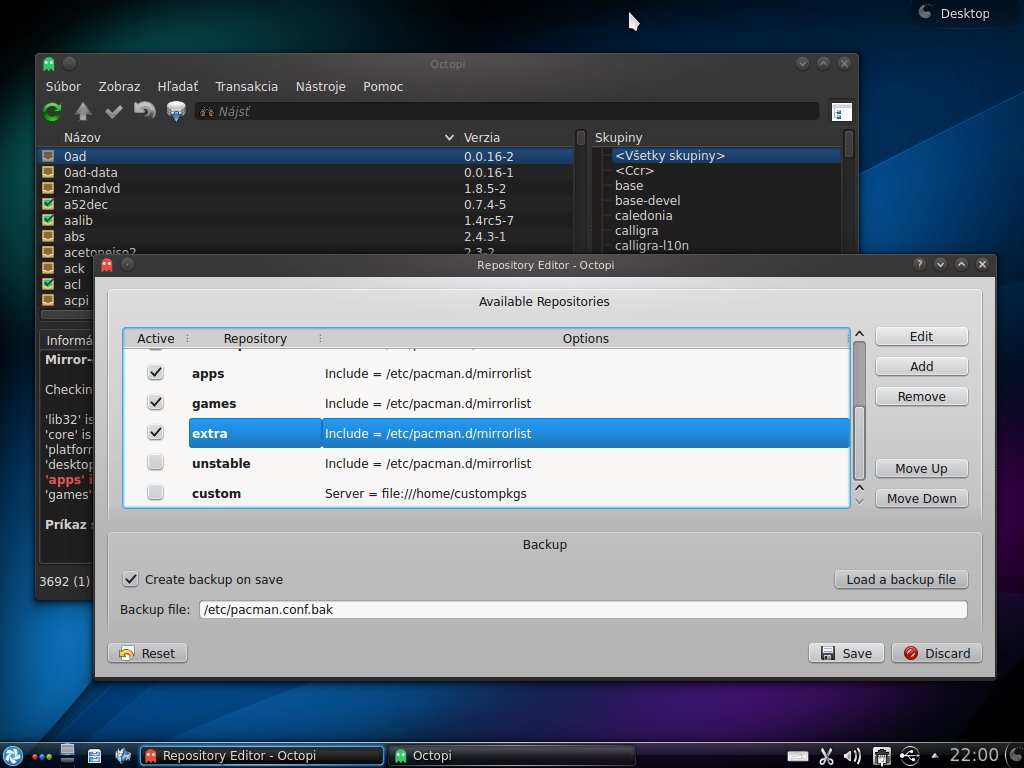Click green ghost icon in Octopi title bar
Screen dimensions: 1024x768
(x=49, y=63)
